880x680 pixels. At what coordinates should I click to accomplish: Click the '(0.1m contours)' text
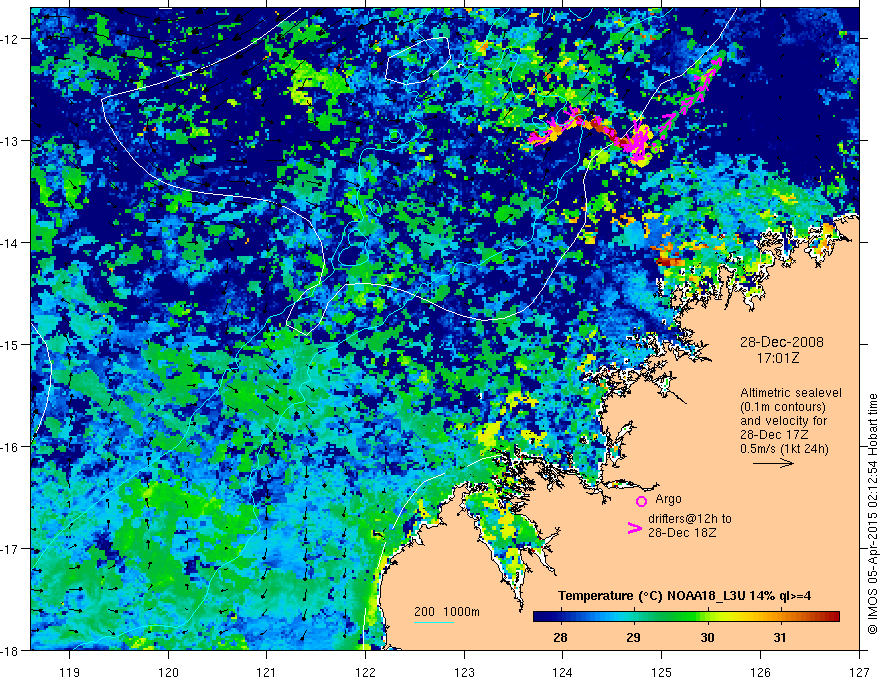tap(783, 407)
